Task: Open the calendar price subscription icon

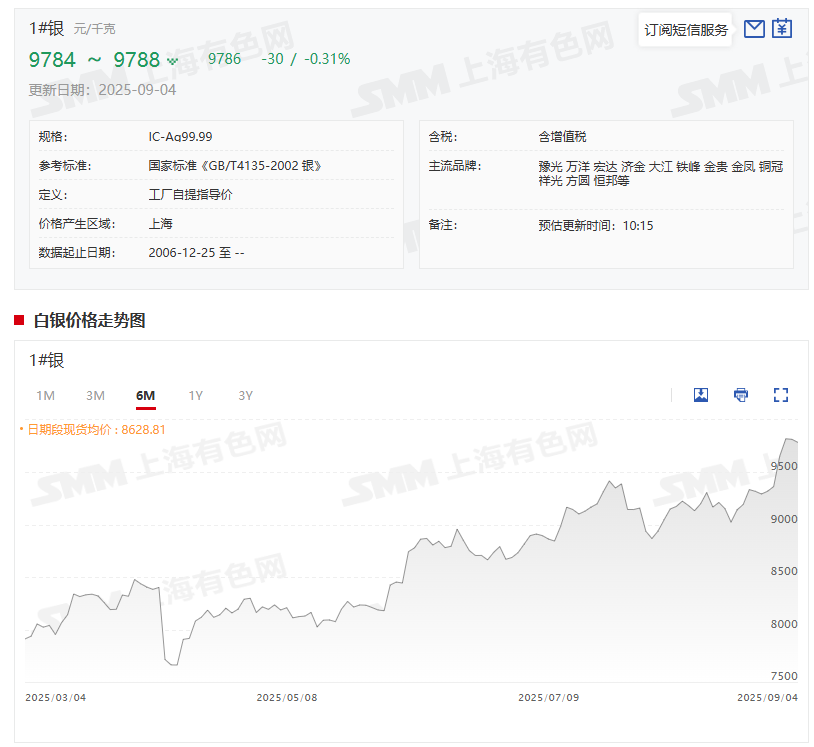Action: 782,29
